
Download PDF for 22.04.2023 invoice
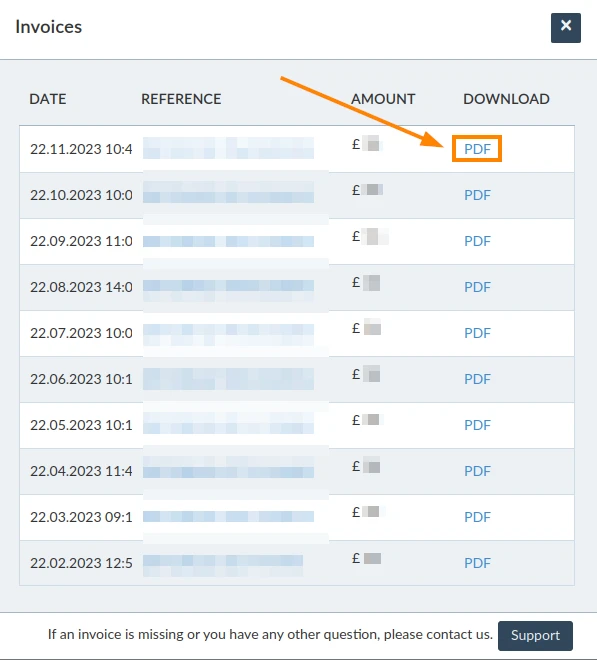pos(477,471)
